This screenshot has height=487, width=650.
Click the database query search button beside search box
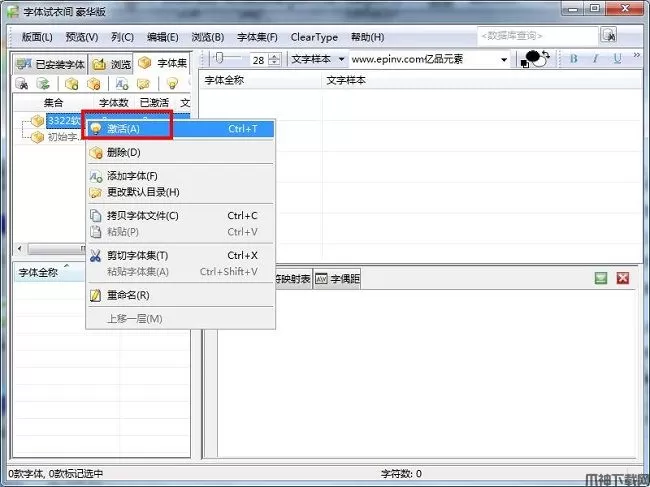(x=609, y=36)
